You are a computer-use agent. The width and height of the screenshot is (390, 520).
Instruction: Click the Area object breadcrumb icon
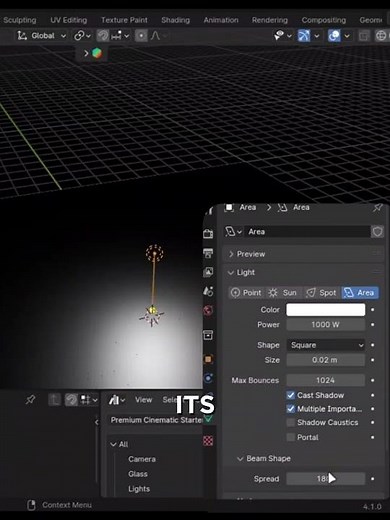(229, 207)
